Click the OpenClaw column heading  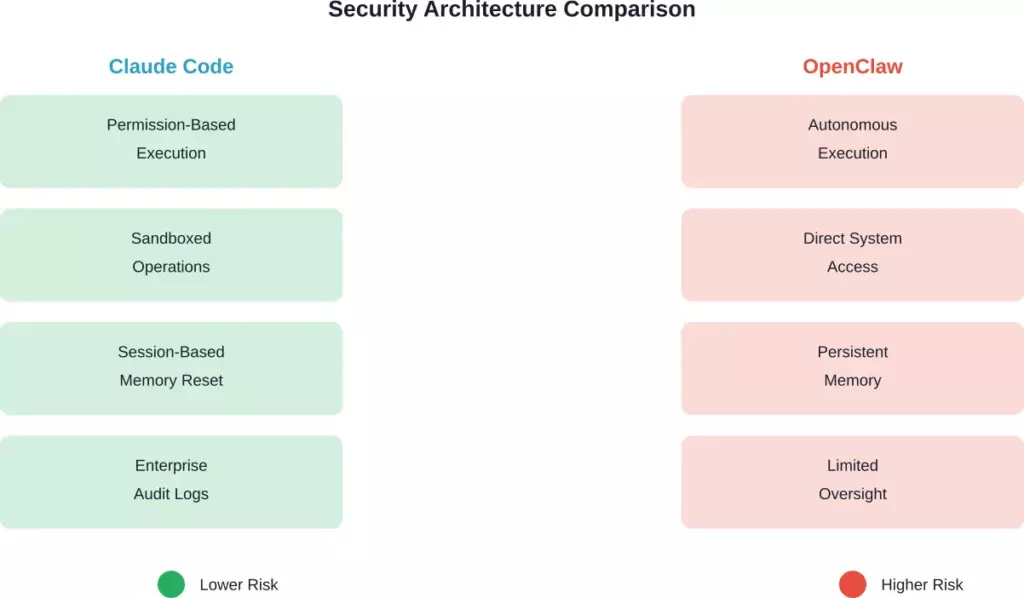point(852,67)
